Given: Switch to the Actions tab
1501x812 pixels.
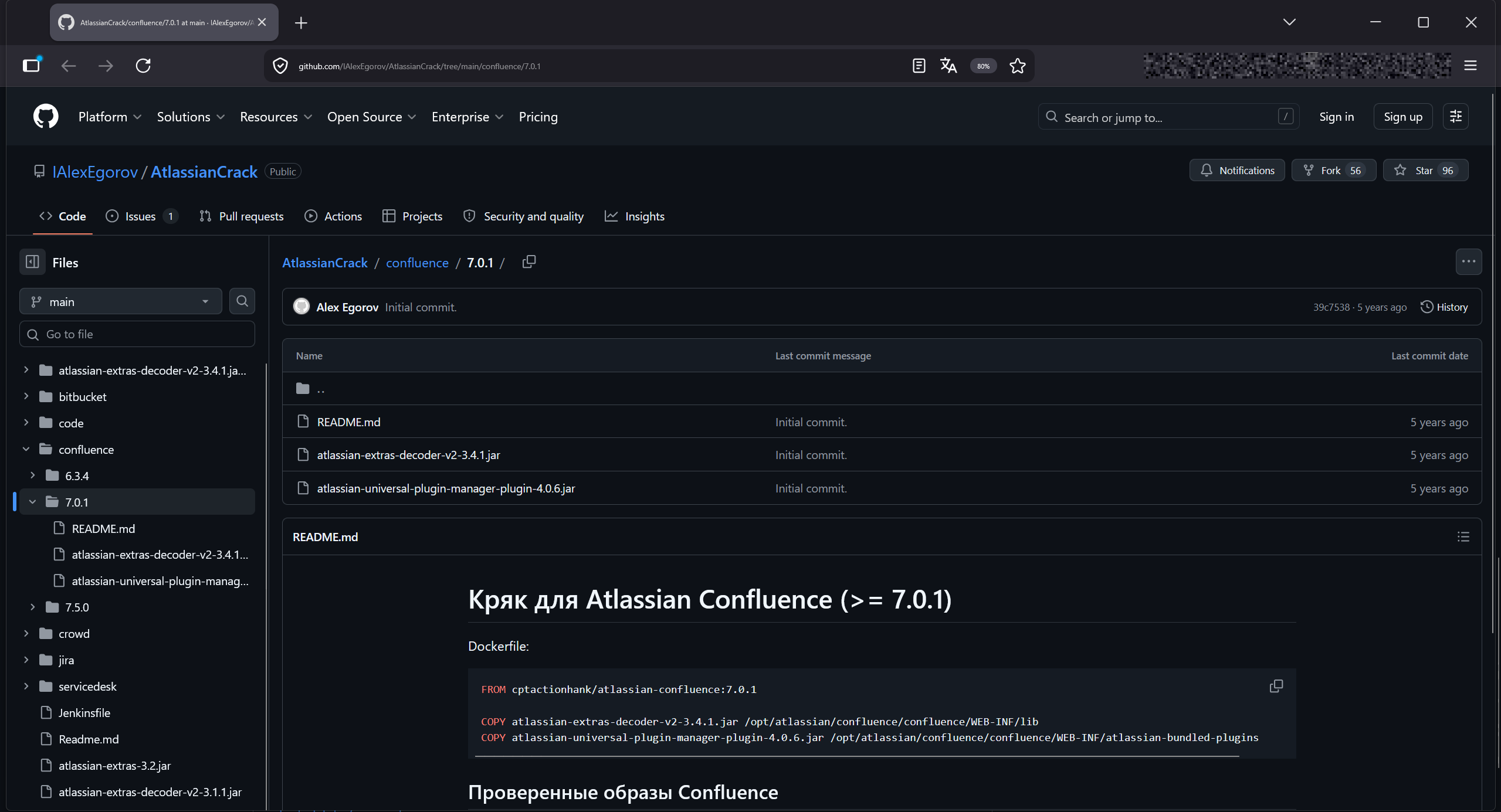Looking at the screenshot, I should tap(333, 216).
